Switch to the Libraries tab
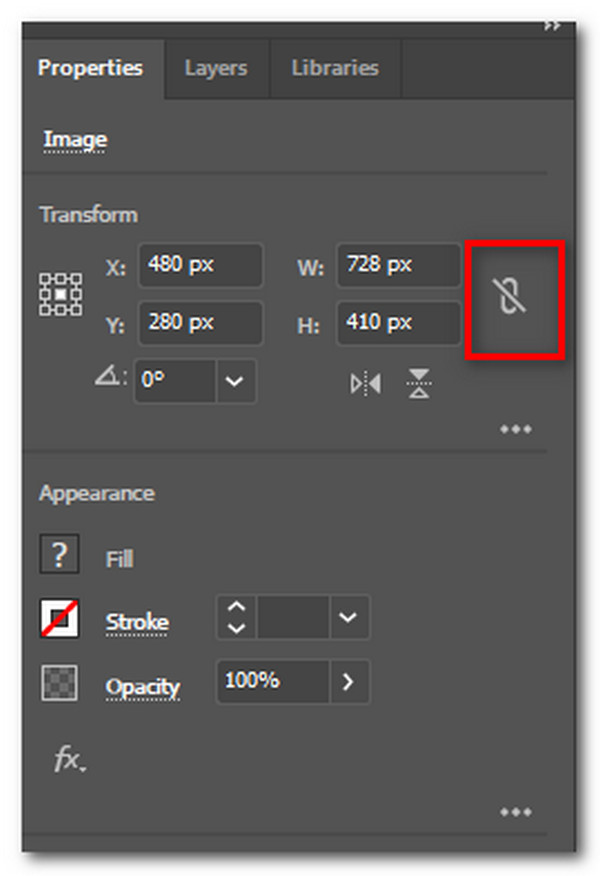The width and height of the screenshot is (600, 876). click(334, 68)
